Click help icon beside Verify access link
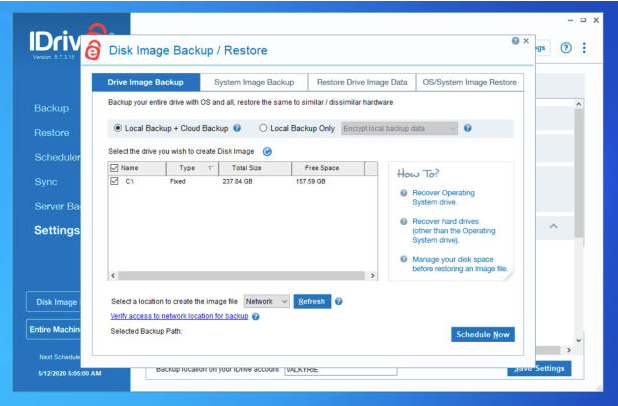 (256, 317)
